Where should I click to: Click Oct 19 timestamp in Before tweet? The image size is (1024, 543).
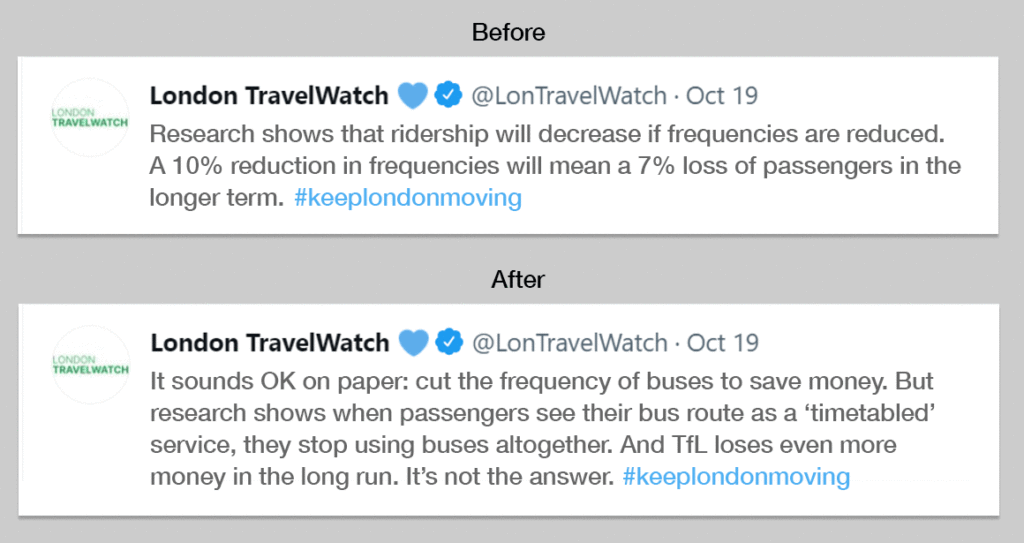[722, 96]
